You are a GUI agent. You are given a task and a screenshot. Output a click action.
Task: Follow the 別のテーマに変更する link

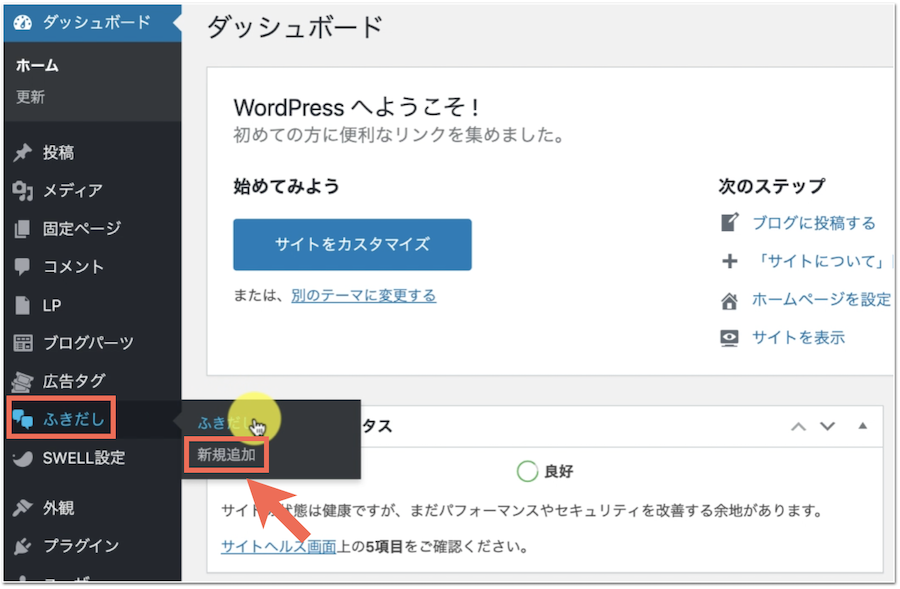(x=363, y=295)
